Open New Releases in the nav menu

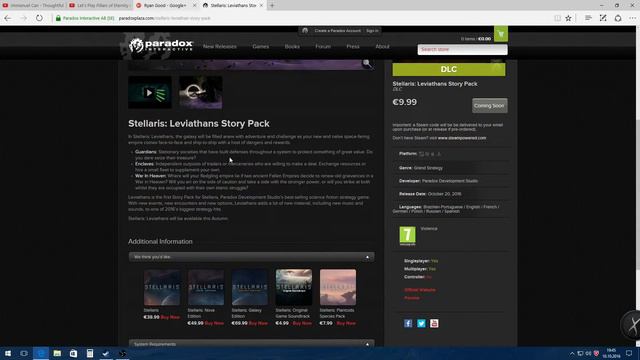tap(220, 47)
